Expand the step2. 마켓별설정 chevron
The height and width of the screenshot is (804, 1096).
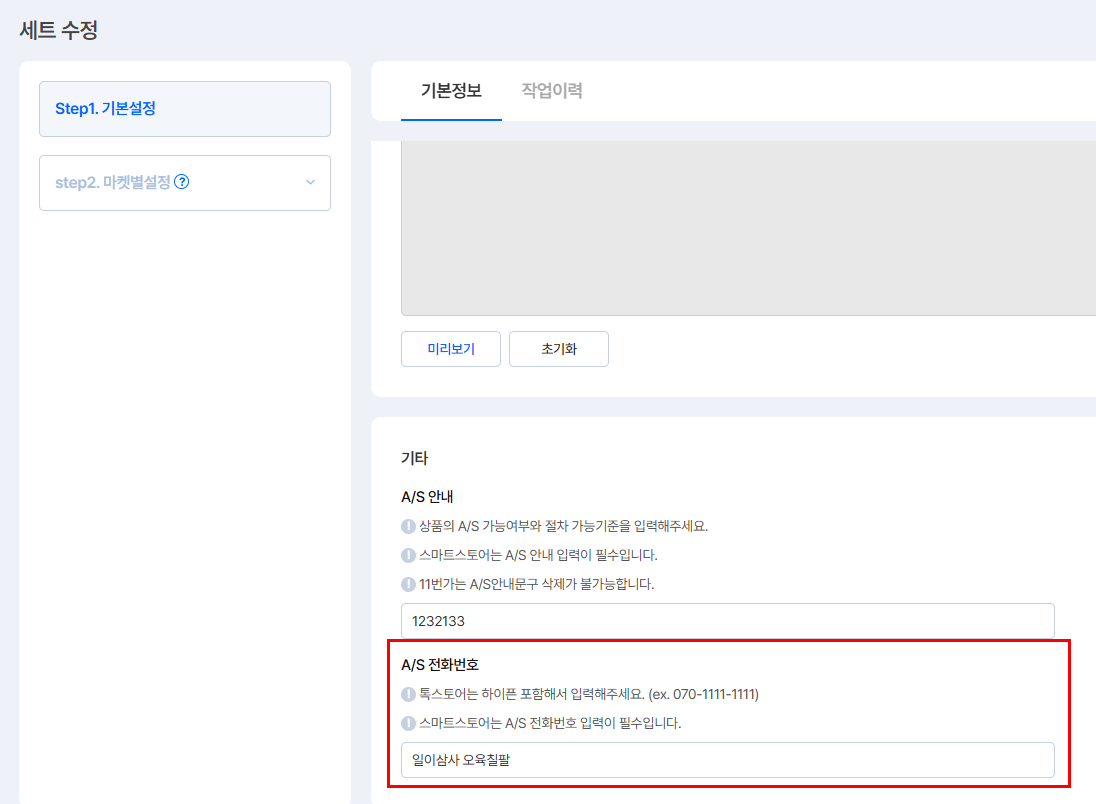(310, 182)
